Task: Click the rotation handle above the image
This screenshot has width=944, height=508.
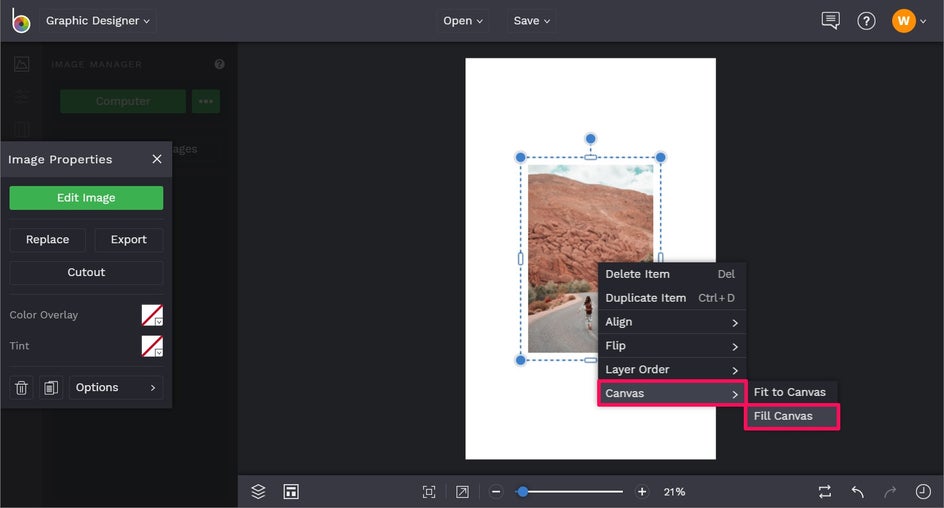Action: pyautogui.click(x=591, y=139)
